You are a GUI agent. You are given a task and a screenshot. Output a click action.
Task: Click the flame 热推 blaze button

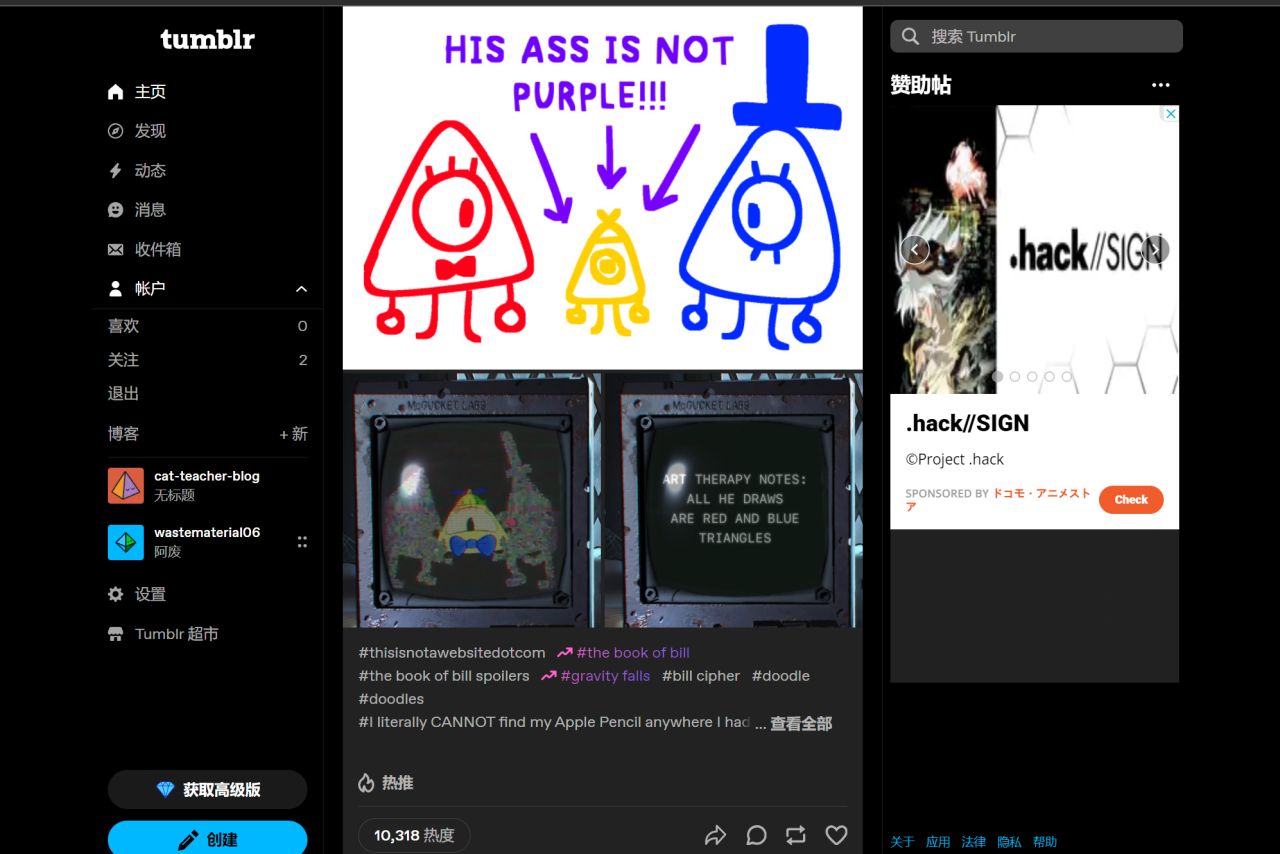(x=386, y=783)
